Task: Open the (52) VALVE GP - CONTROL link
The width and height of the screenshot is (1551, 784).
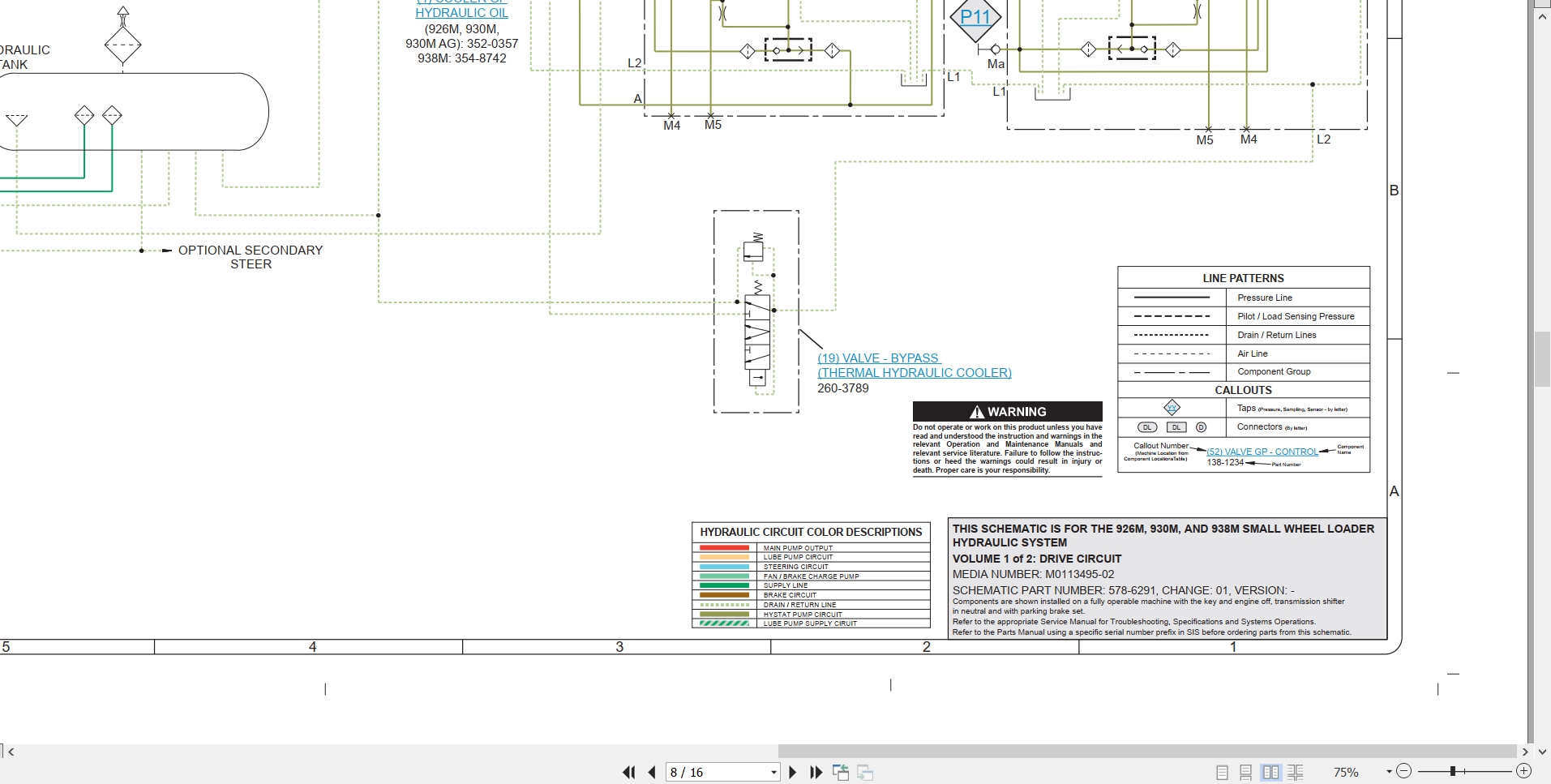Action: tap(1262, 452)
